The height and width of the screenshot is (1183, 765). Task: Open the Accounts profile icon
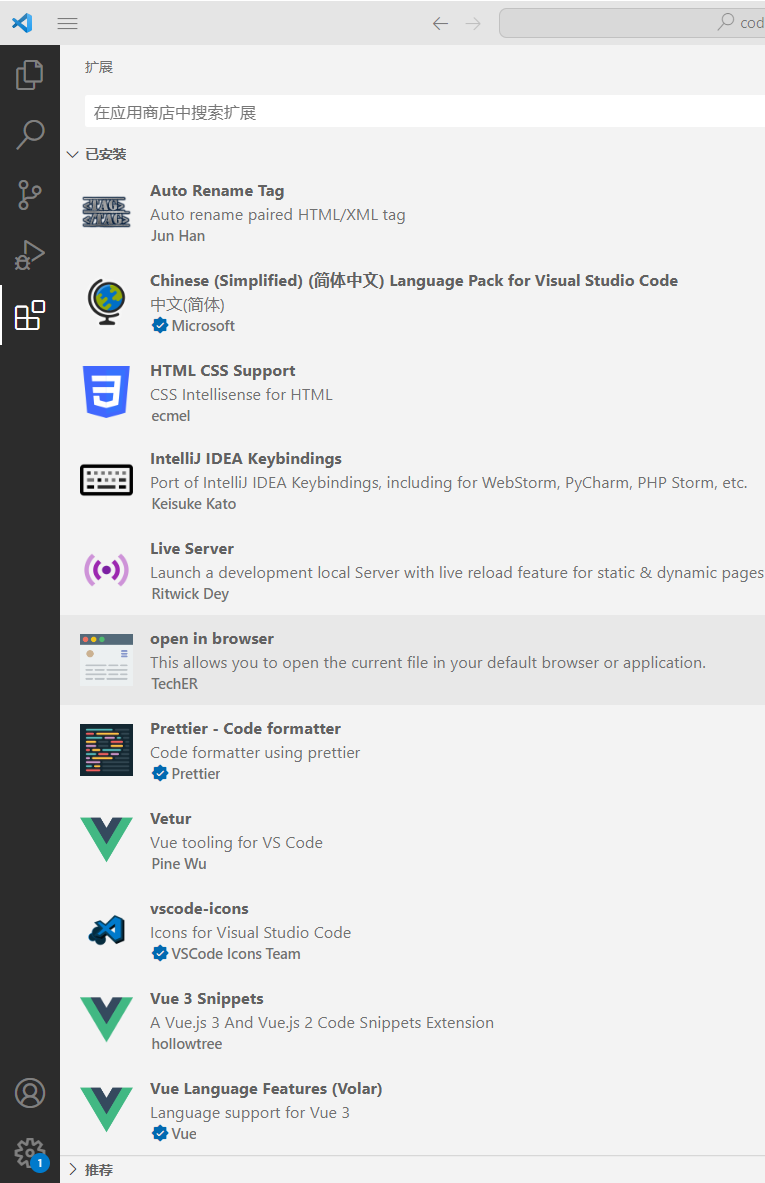[x=30, y=1093]
